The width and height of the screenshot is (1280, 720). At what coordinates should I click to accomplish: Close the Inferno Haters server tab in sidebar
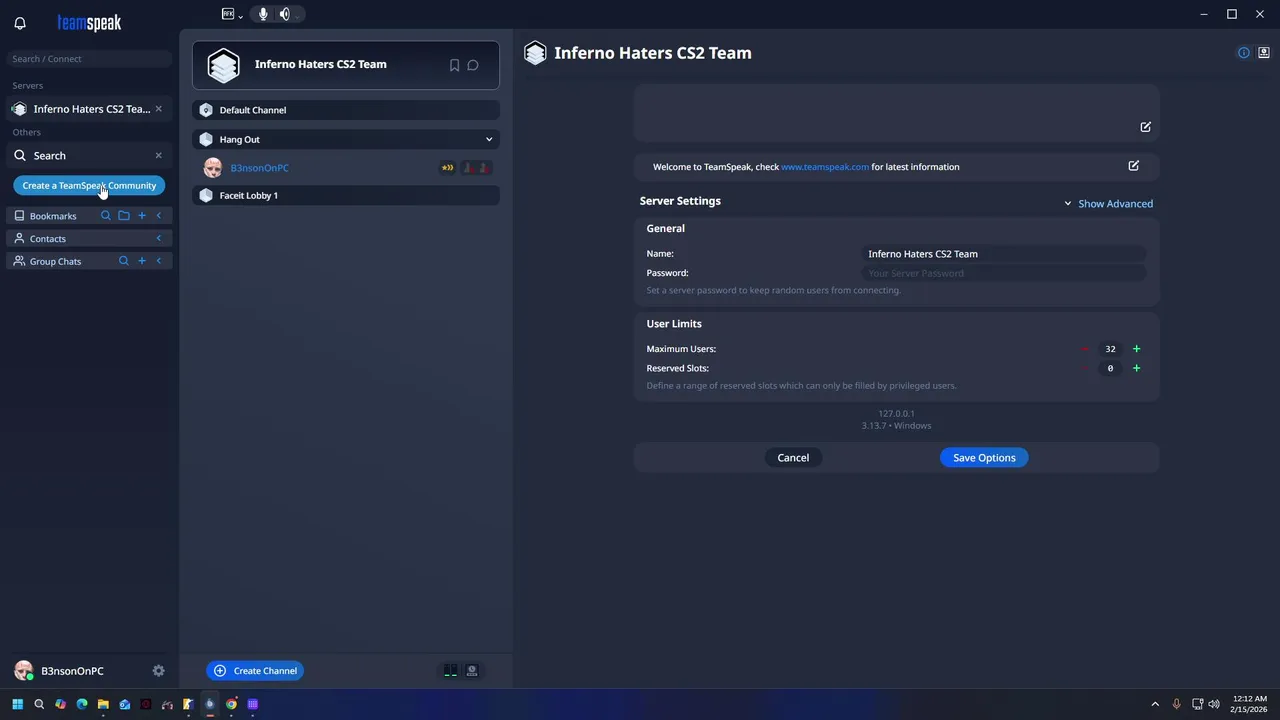tap(158, 109)
